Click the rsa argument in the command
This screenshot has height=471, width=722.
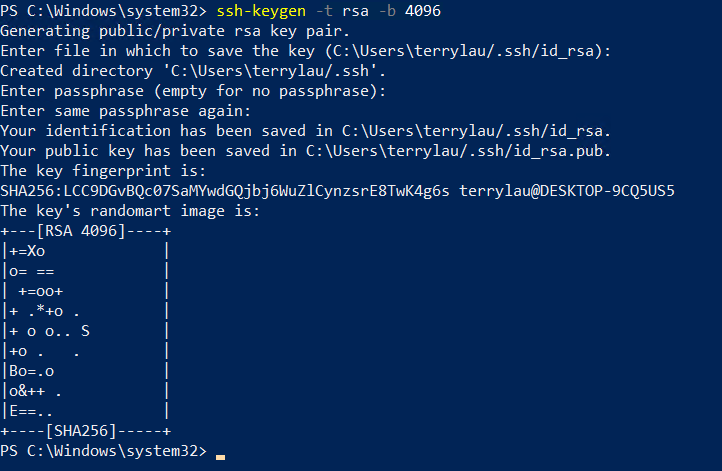point(355,12)
